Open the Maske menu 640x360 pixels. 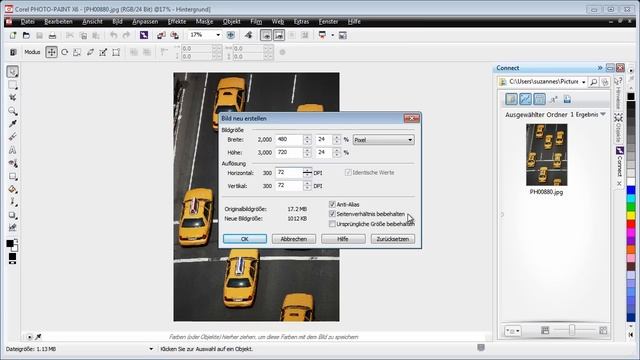coord(204,22)
